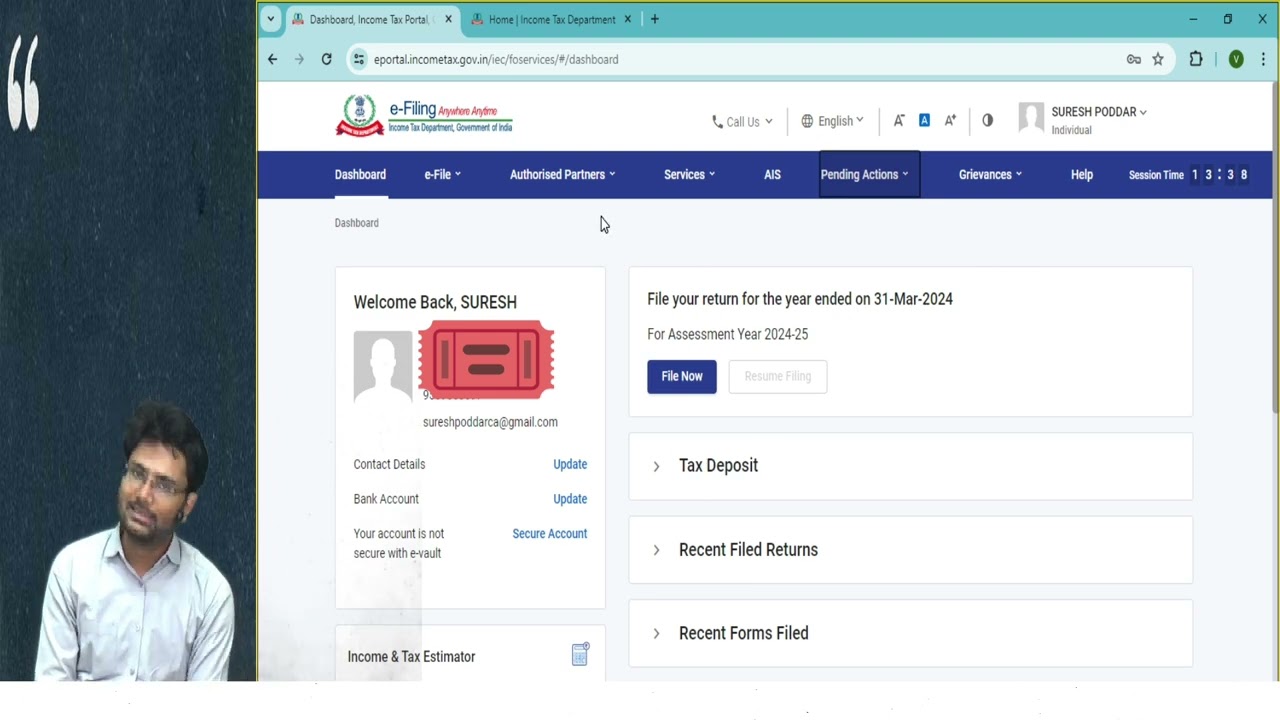Click Update next to Contact Details
This screenshot has height=720, width=1280.
pos(570,464)
